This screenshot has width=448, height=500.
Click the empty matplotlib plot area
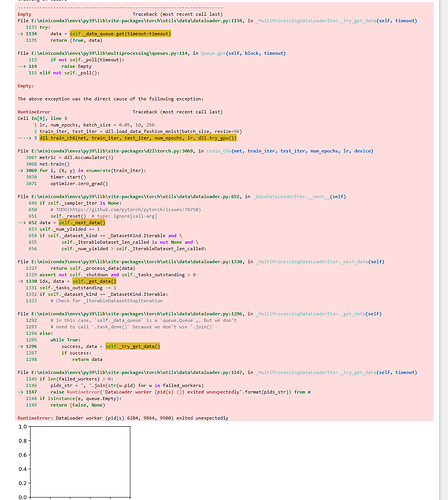tap(80, 462)
